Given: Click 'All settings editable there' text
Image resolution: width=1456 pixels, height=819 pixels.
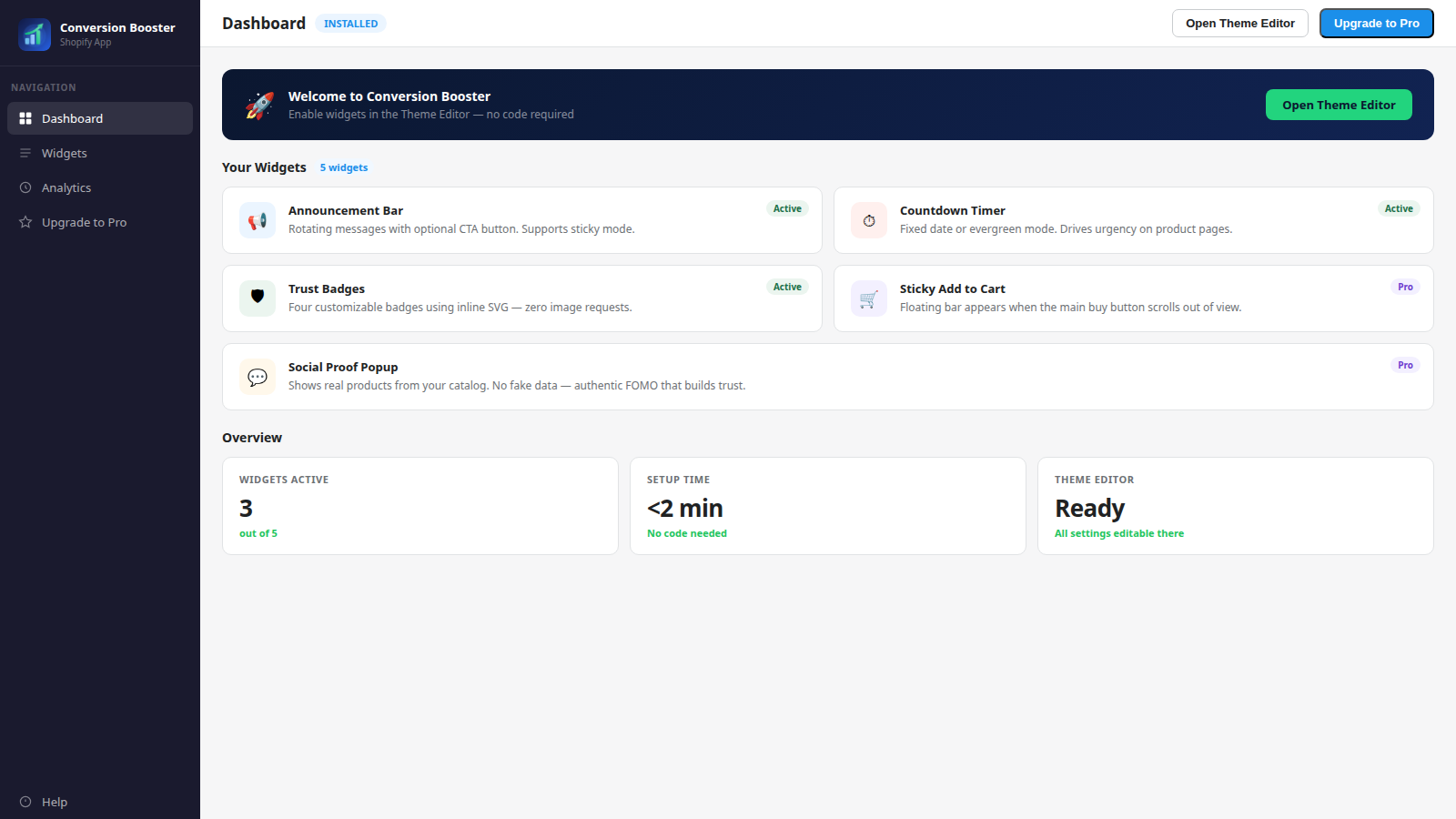Looking at the screenshot, I should (1119, 533).
